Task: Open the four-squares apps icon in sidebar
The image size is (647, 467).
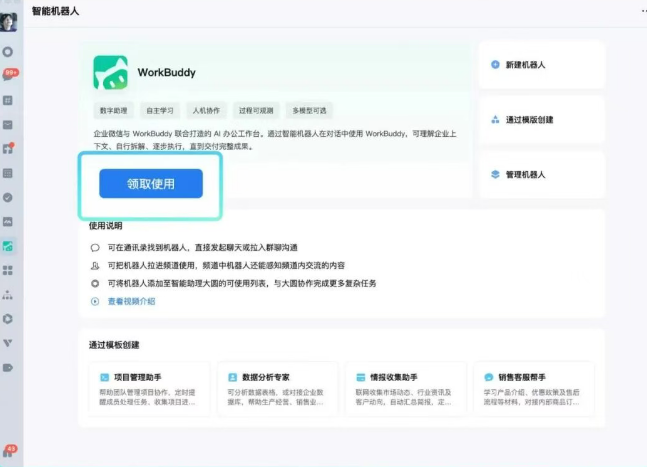Action: tap(7, 271)
